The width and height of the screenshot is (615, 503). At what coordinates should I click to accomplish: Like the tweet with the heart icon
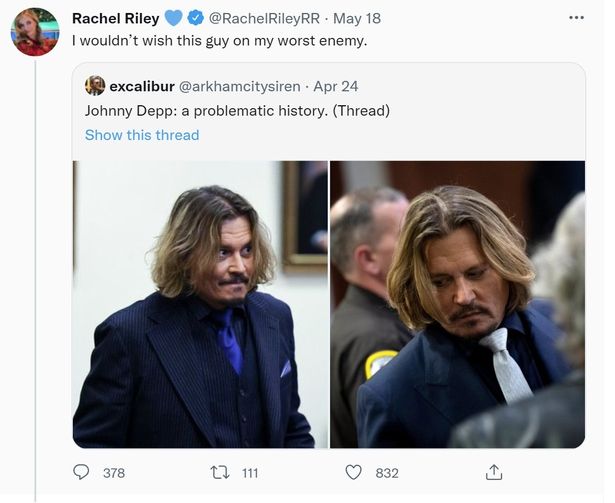coord(353,472)
